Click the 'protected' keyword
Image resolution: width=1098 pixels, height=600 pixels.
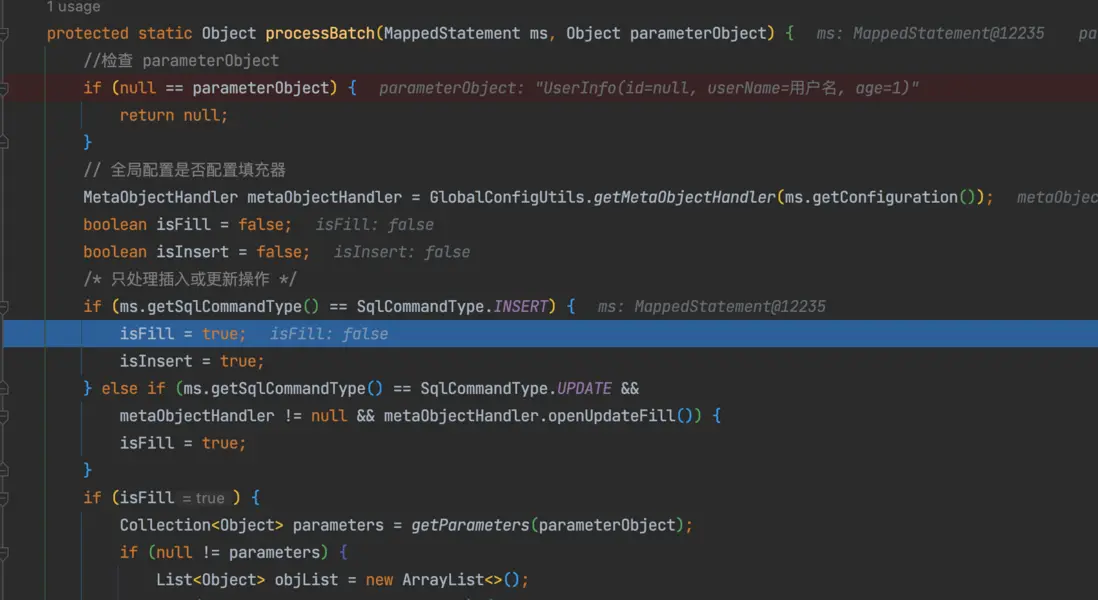(x=88, y=34)
